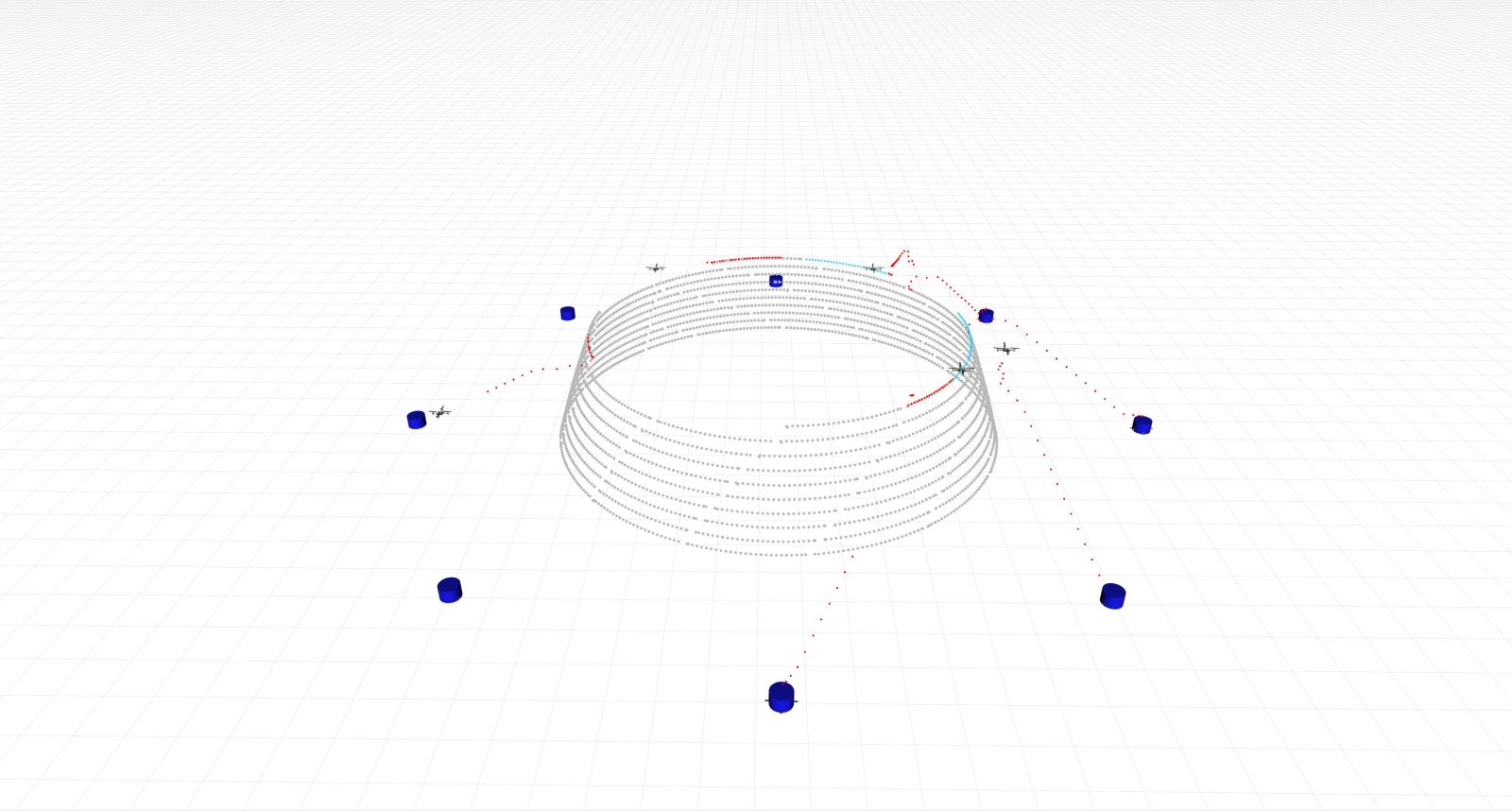Click the far-right blue cylinder

point(1142,424)
